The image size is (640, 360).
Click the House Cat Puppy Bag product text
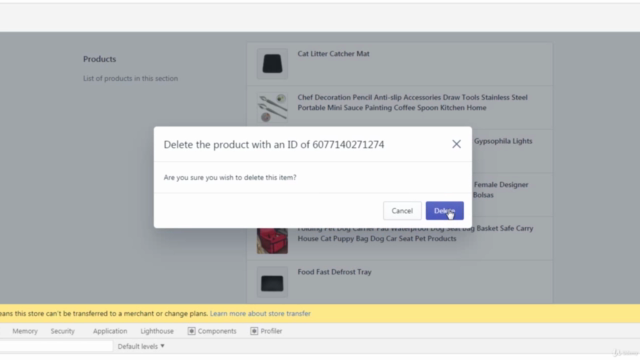(x=377, y=238)
